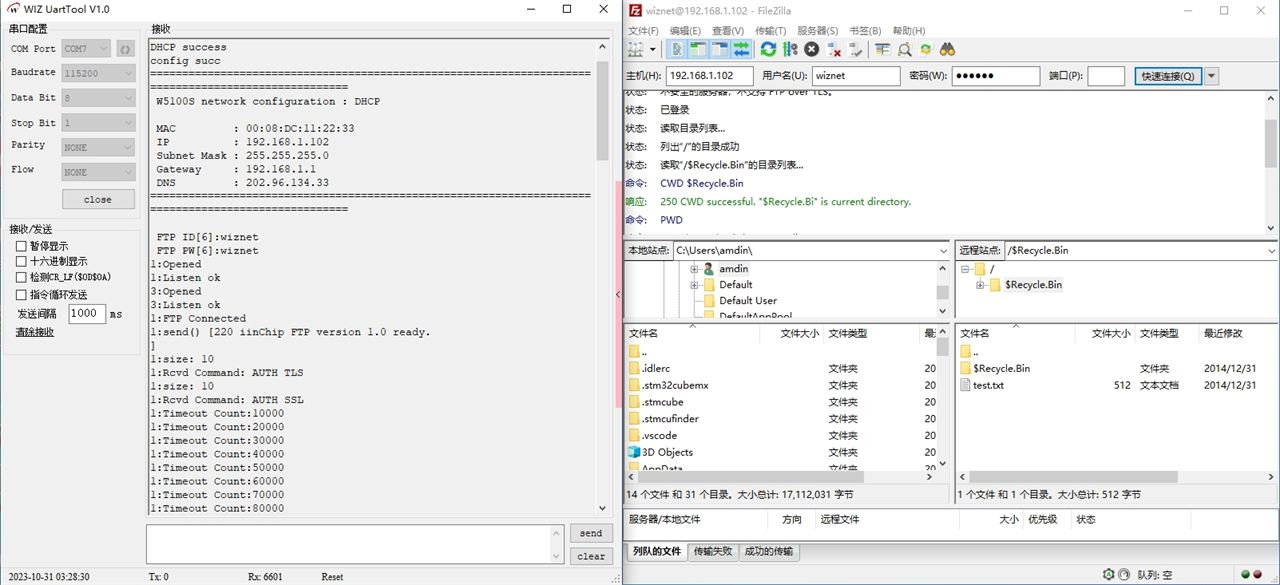Enable 暂停显示 checkbox in UartTool
This screenshot has height=585, width=1280.
21,246
